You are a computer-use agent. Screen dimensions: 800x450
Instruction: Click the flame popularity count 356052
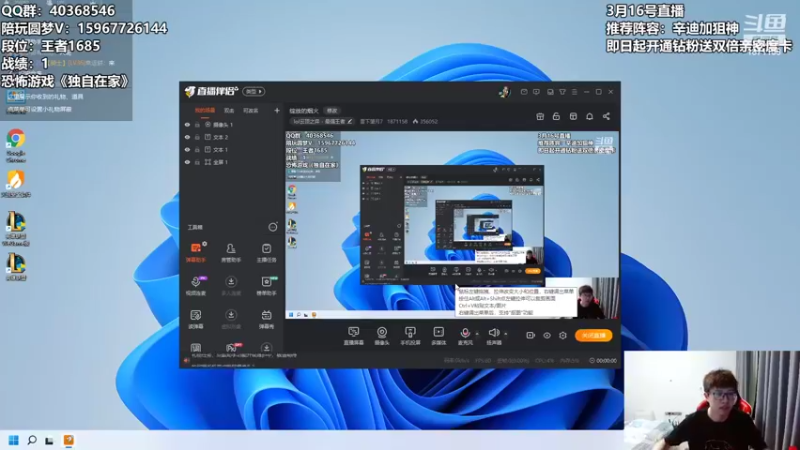(x=425, y=121)
